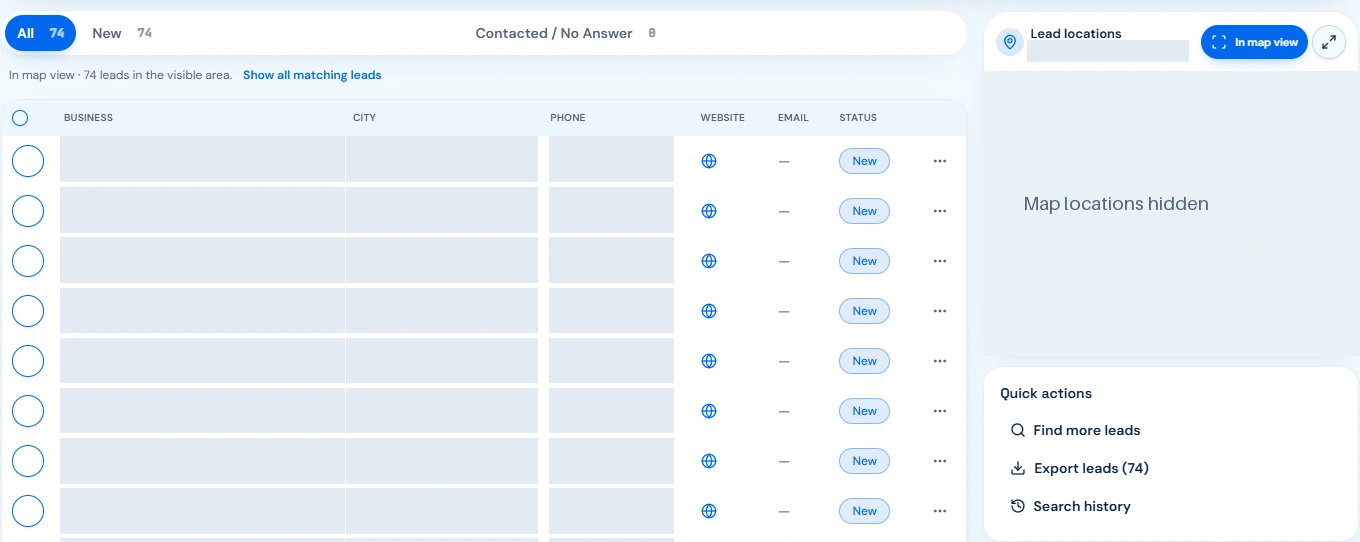
Task: Open the seventh row's three-dot more menu
Action: (x=939, y=461)
